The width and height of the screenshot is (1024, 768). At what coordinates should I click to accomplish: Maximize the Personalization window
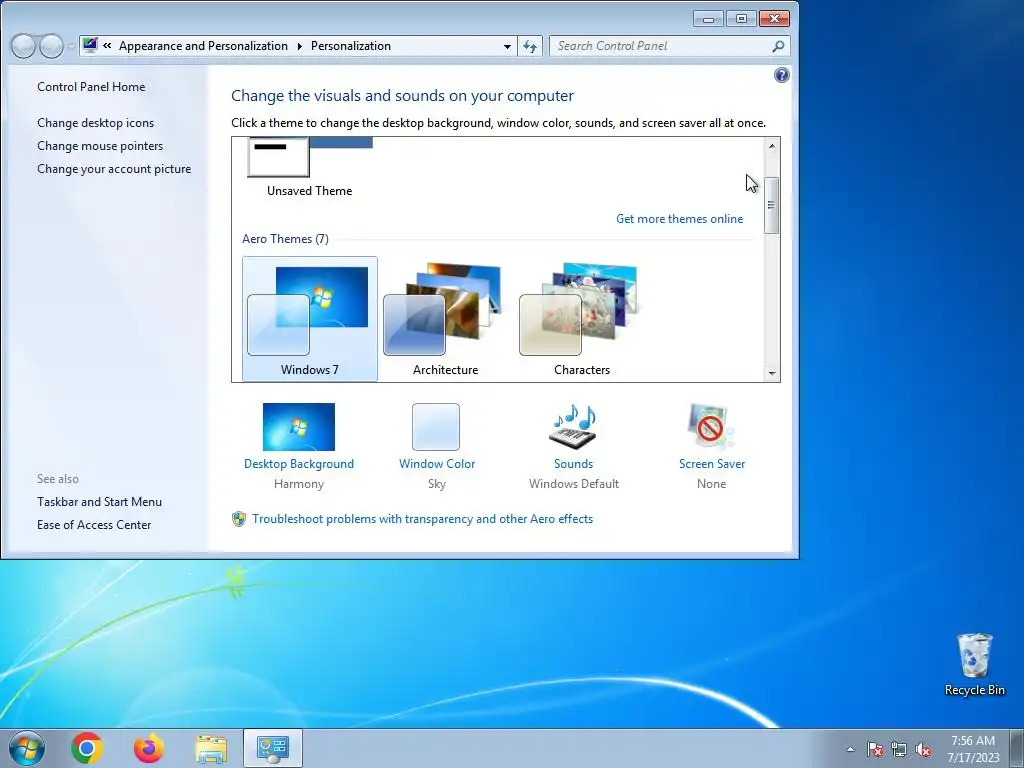(x=741, y=19)
